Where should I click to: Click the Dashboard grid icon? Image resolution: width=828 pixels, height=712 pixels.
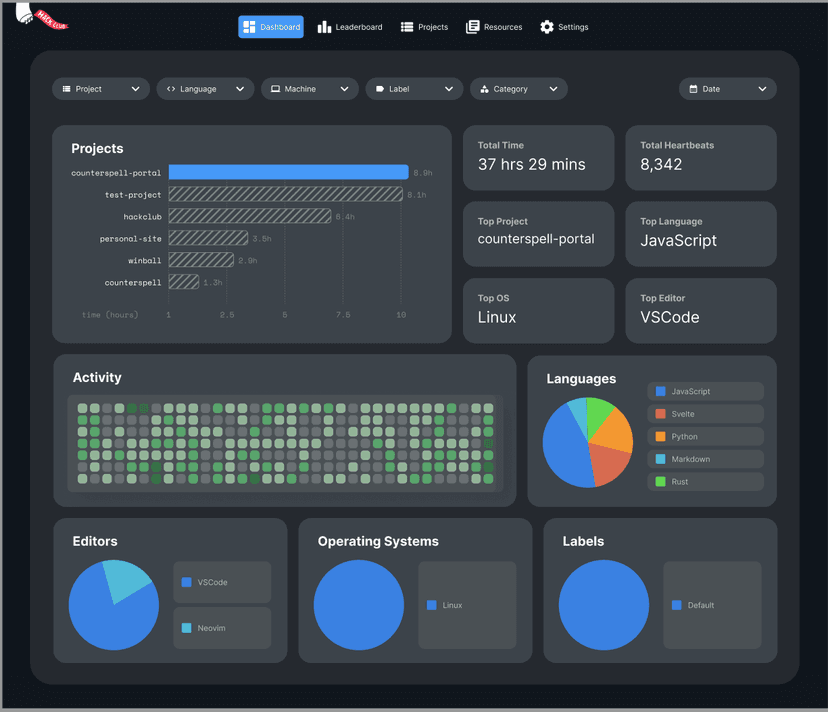pyautogui.click(x=250, y=27)
